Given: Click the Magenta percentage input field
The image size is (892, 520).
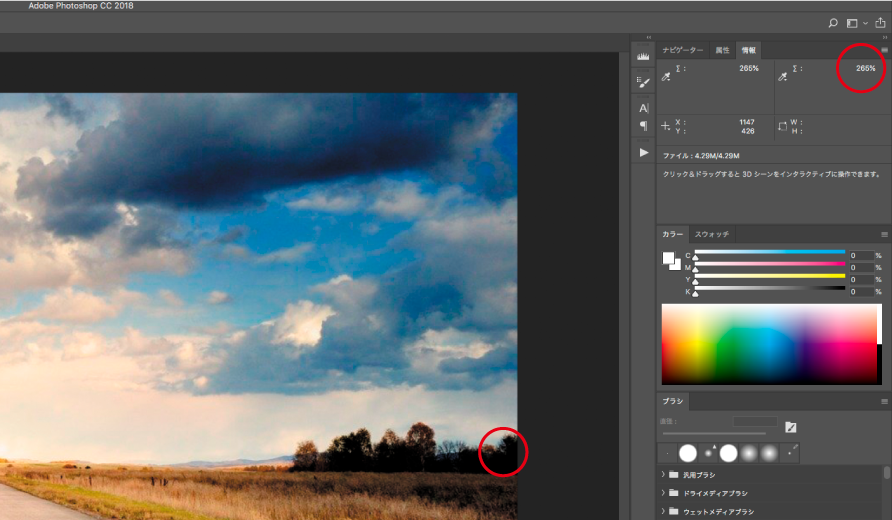Looking at the screenshot, I should point(860,268).
